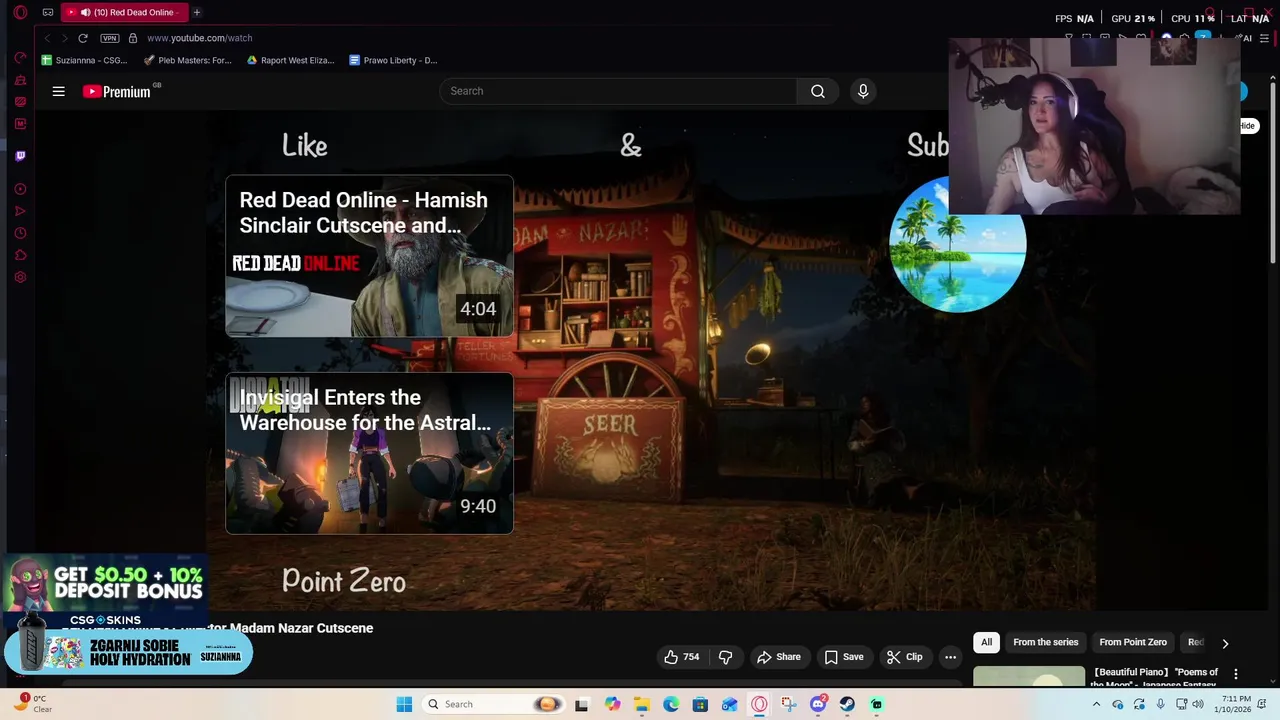Select the All filter chip
The width and height of the screenshot is (1280, 720).
986,642
